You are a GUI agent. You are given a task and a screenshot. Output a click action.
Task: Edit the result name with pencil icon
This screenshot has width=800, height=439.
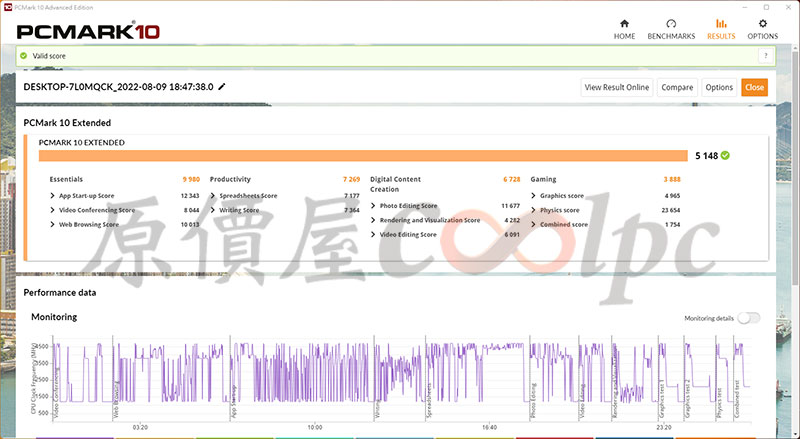(221, 87)
